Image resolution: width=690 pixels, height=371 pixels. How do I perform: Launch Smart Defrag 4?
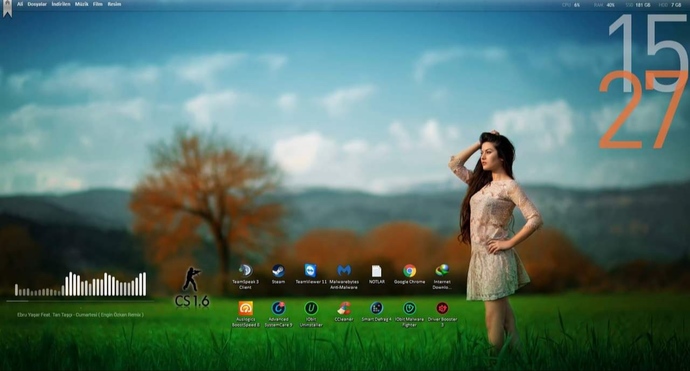coord(377,312)
